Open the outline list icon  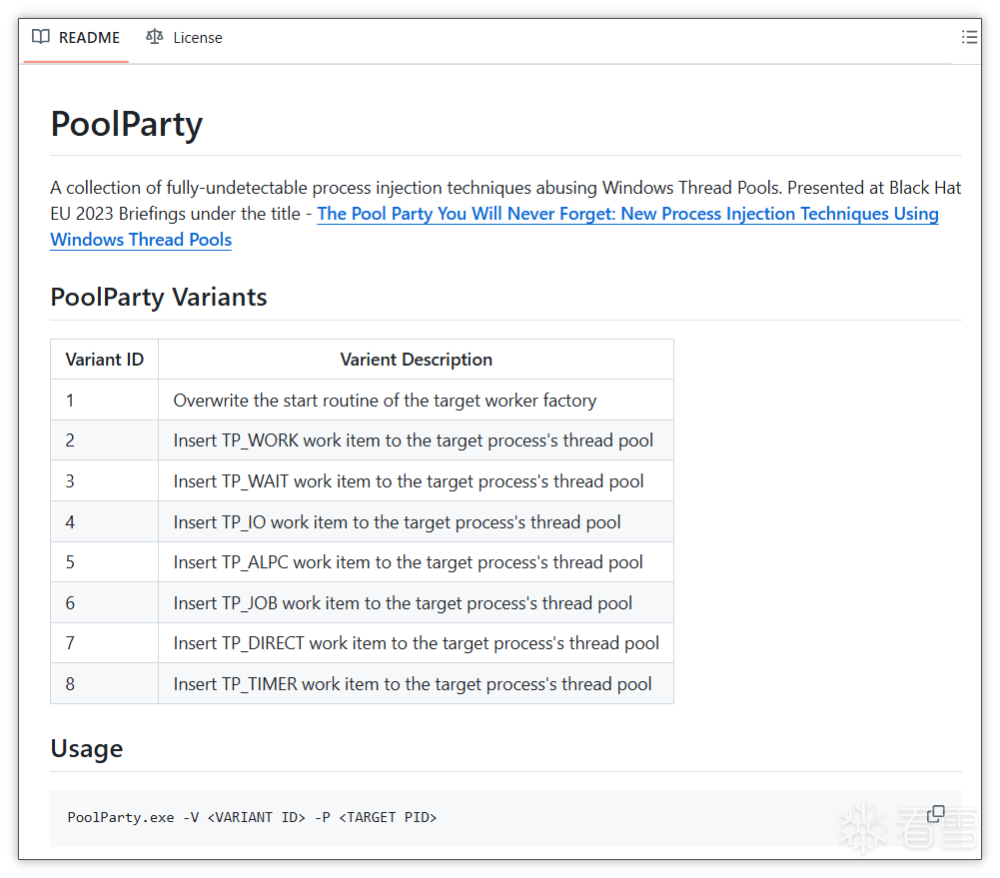[969, 37]
